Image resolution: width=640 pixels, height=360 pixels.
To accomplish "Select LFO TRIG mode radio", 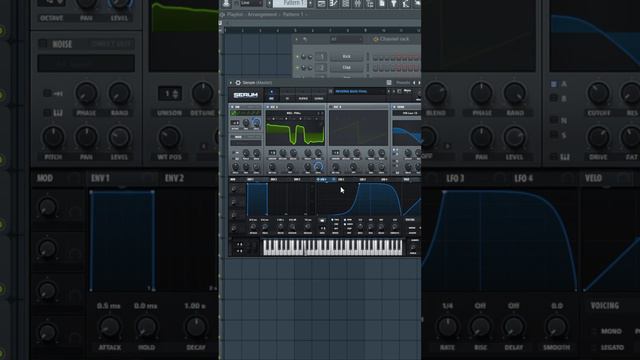I will point(332,220).
